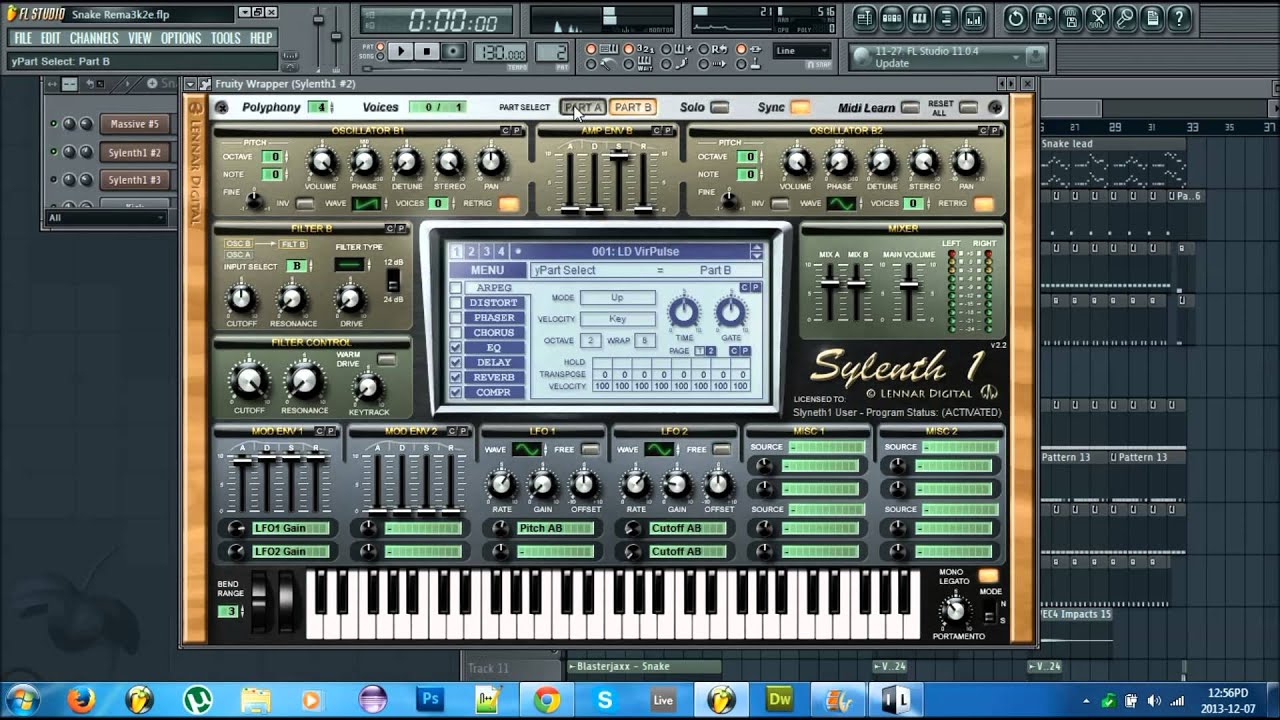
Task: Toggle the Mono Legato switch
Action: click(988, 576)
